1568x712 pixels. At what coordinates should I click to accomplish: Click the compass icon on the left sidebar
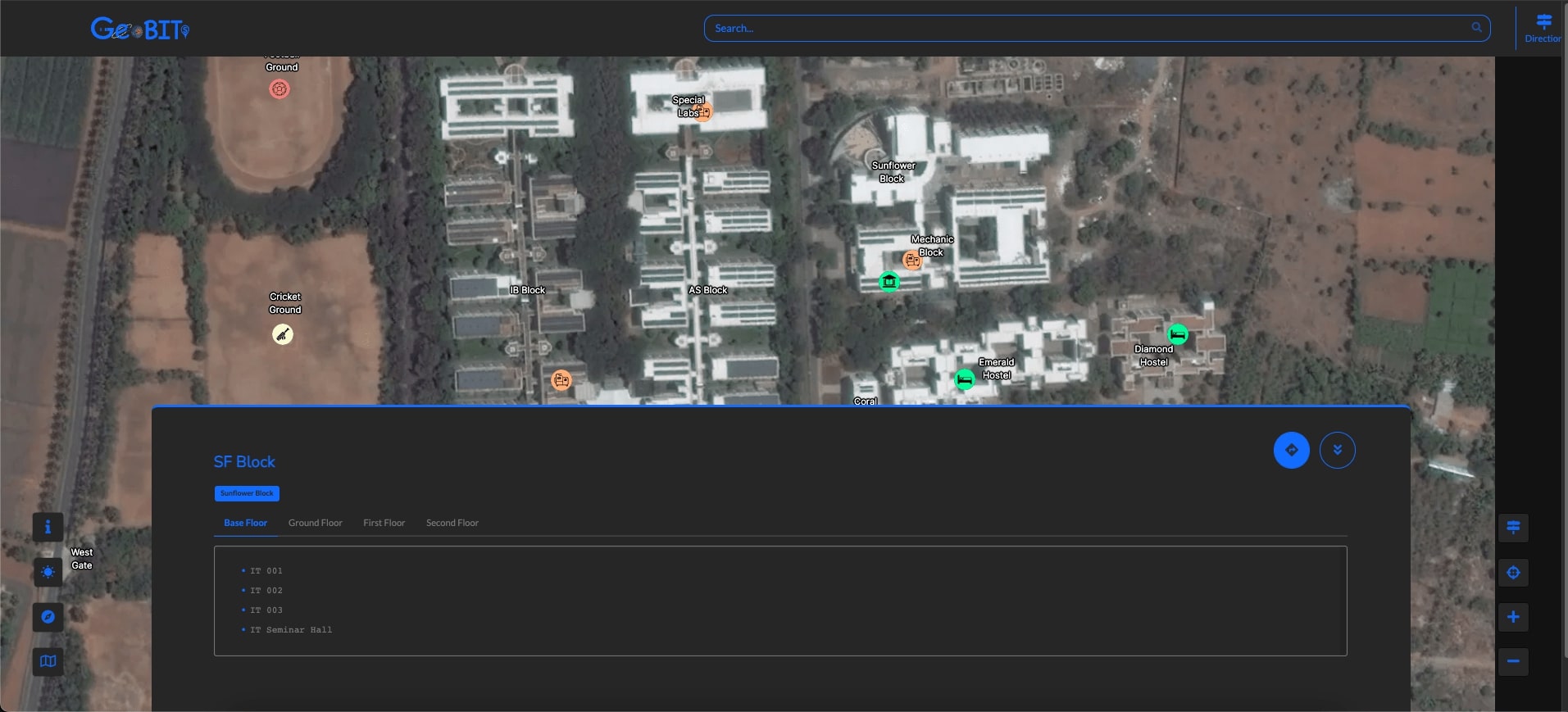tap(48, 616)
